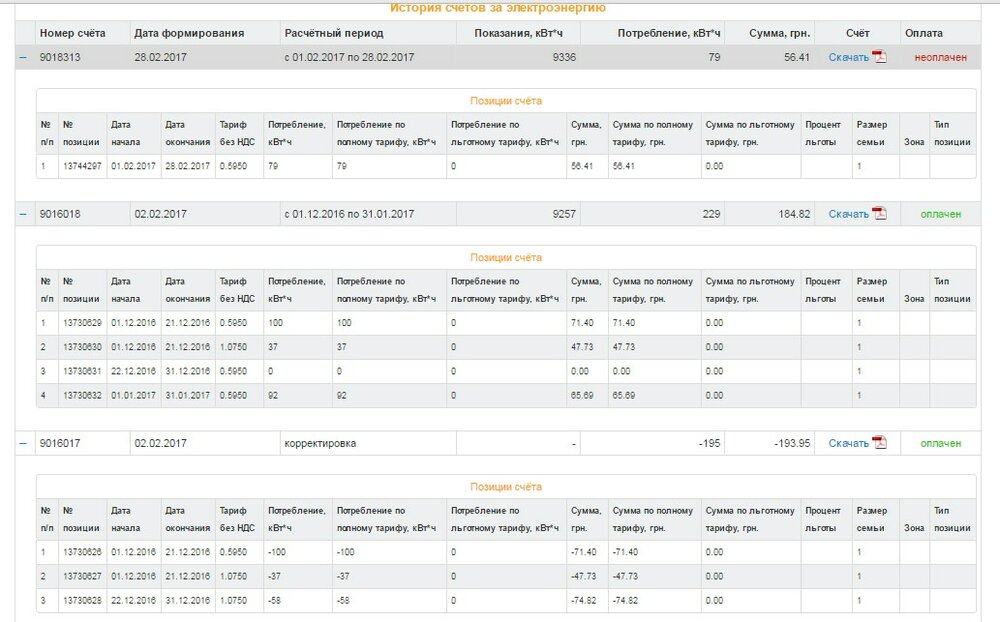Select invoice number 9016018
This screenshot has height=622, width=1000.
click(60, 214)
